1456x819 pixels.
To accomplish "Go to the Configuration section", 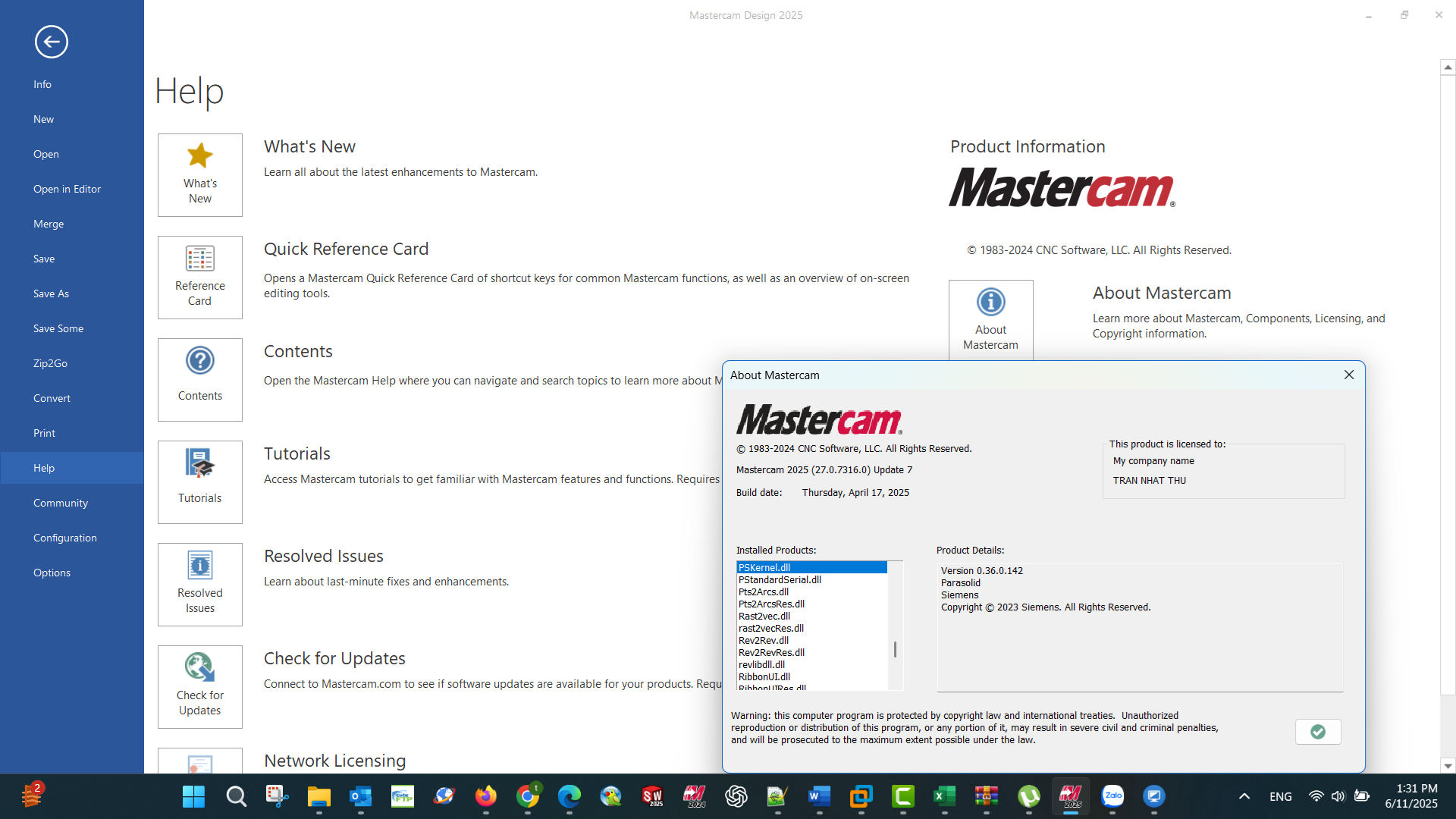I will 65,537.
